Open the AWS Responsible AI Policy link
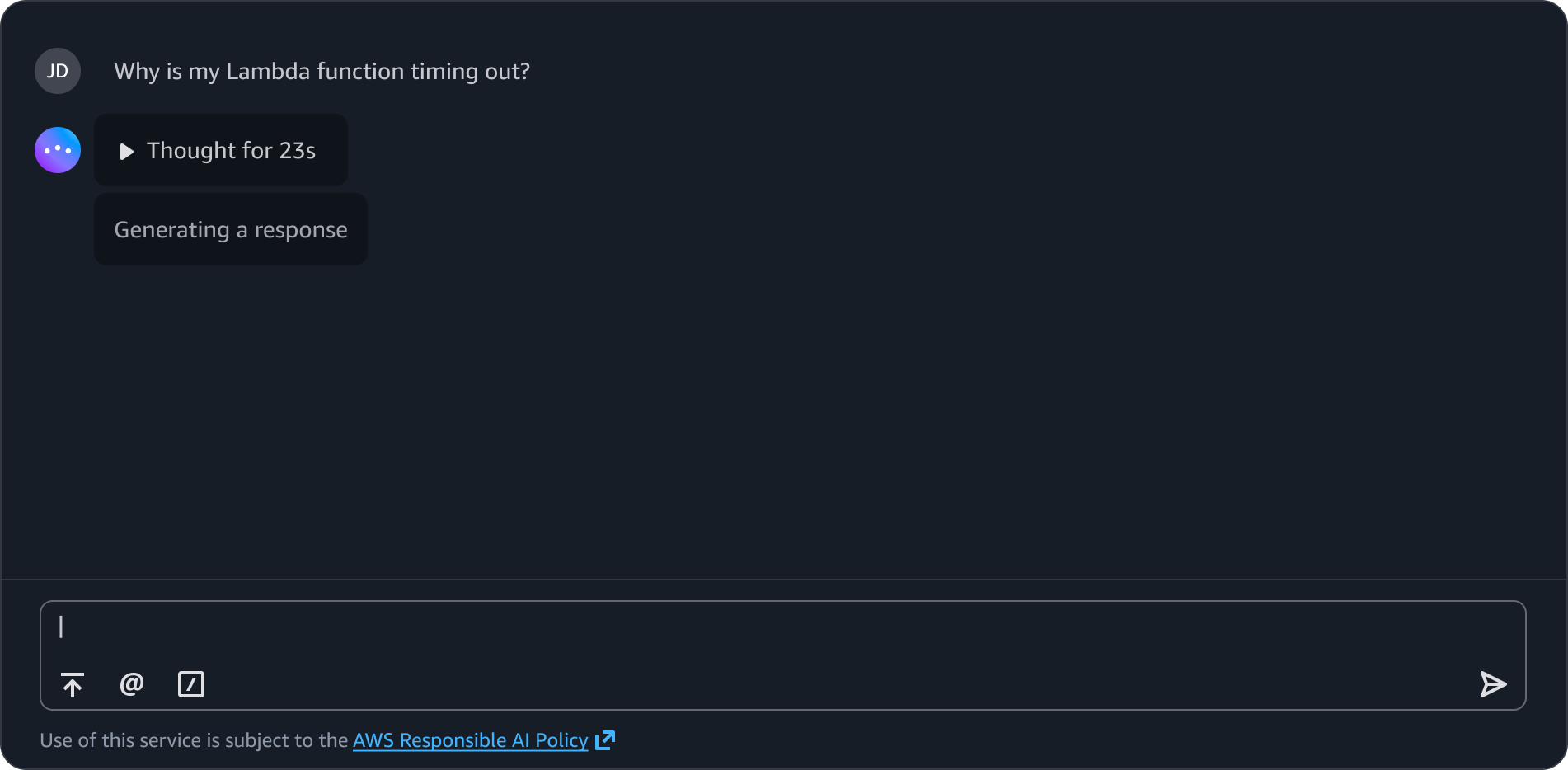The height and width of the screenshot is (770, 1568). point(470,740)
